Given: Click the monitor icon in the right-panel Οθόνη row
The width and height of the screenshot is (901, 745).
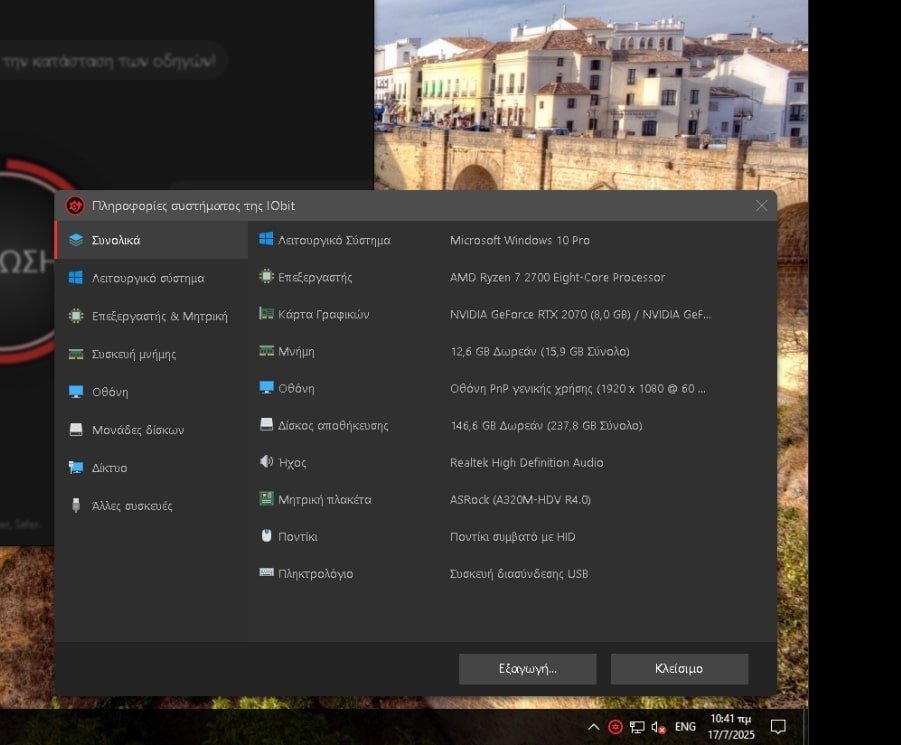Looking at the screenshot, I should click(266, 388).
